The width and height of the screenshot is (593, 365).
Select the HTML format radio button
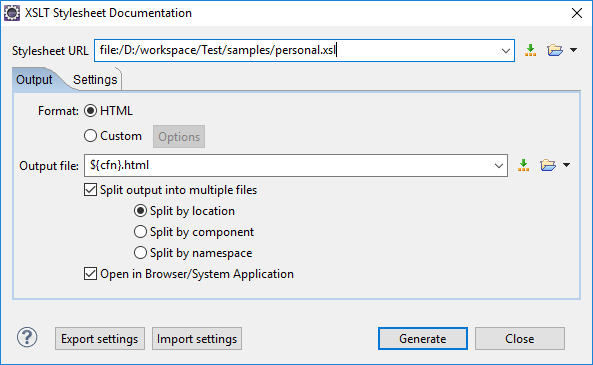click(90, 111)
